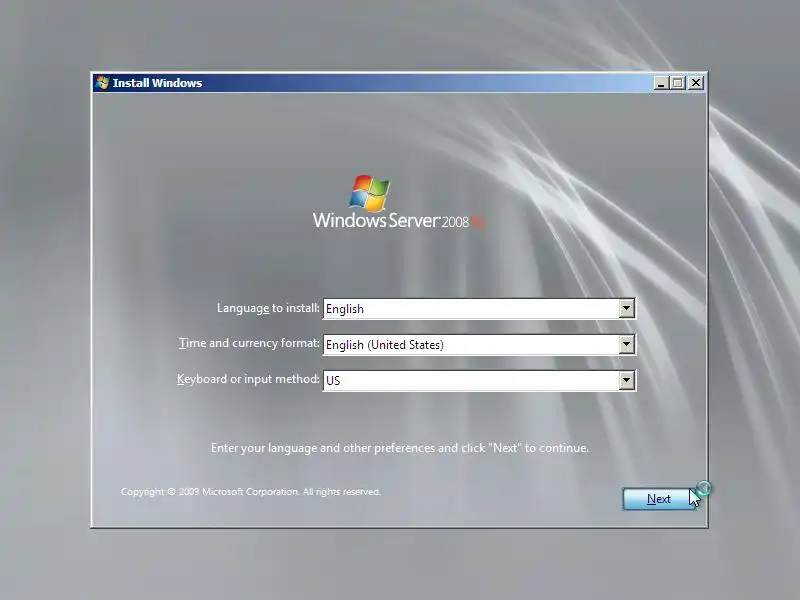Image resolution: width=800 pixels, height=600 pixels.
Task: Click the 'Install Windows' title text
Action: point(157,83)
